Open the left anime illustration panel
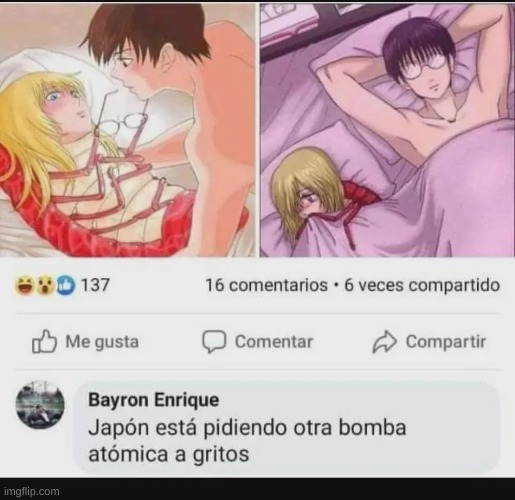The width and height of the screenshot is (515, 500). [x=128, y=130]
